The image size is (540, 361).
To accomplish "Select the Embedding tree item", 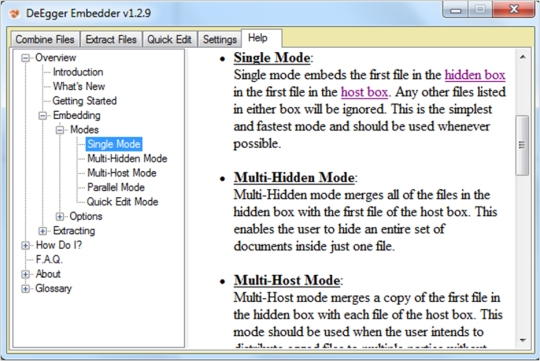I will point(76,115).
